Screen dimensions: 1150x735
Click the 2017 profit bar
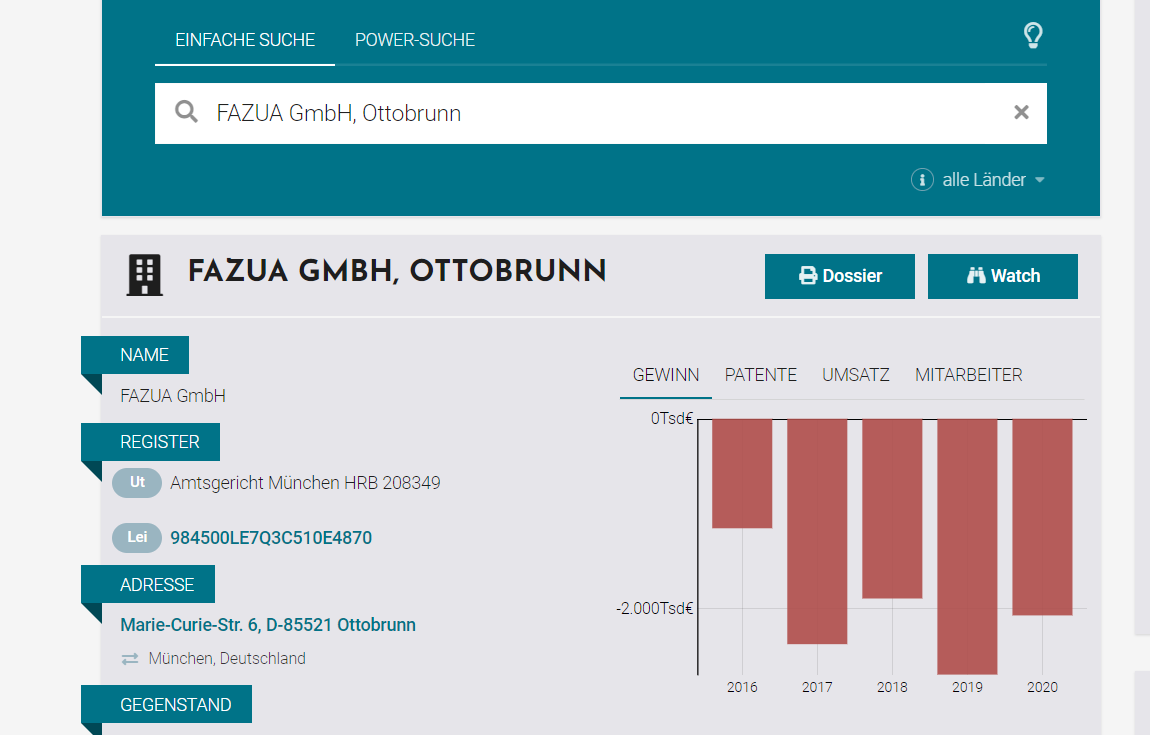coord(817,531)
